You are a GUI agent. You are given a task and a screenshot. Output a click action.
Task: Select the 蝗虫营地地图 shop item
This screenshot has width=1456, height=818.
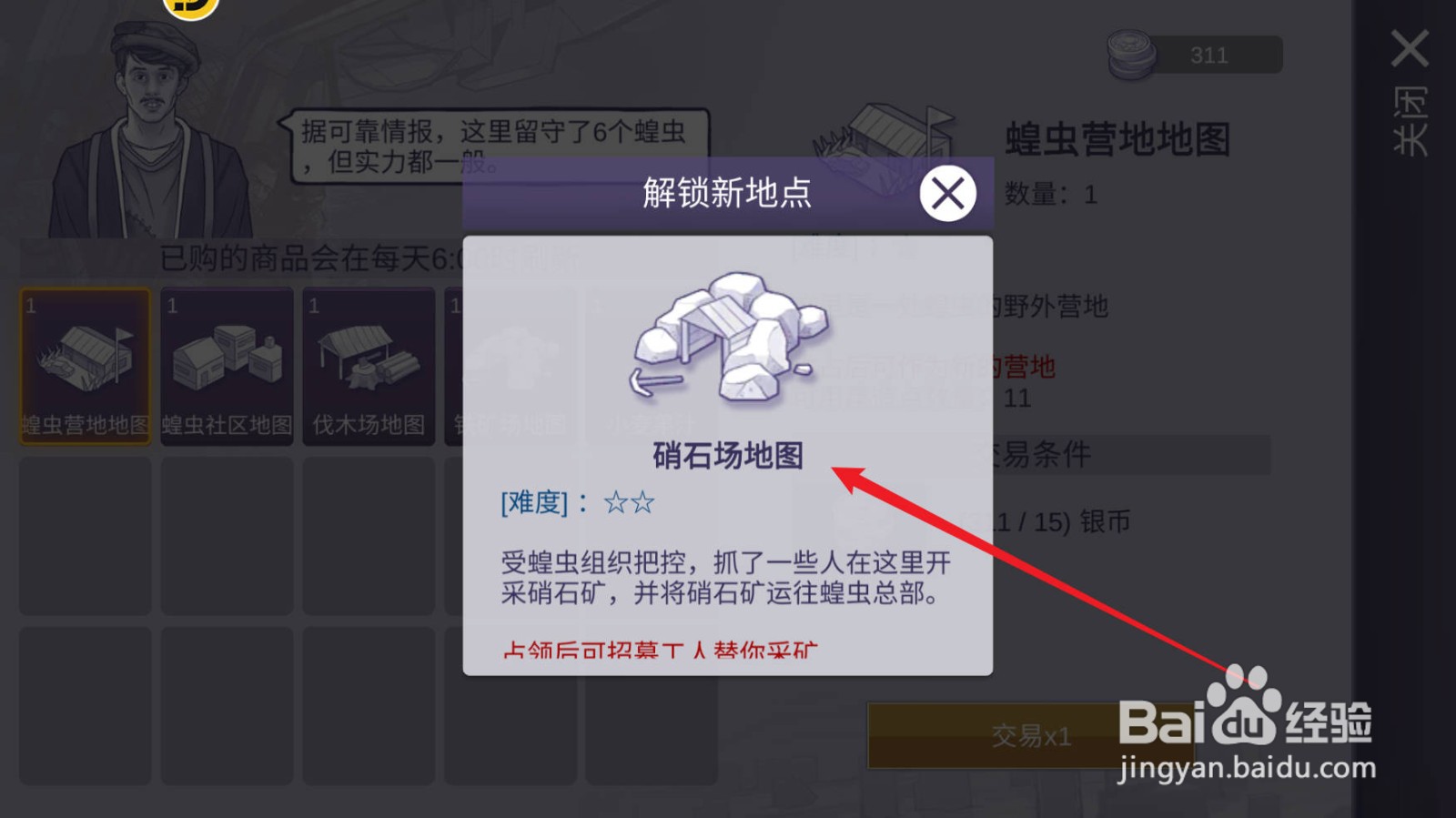[x=86, y=367]
